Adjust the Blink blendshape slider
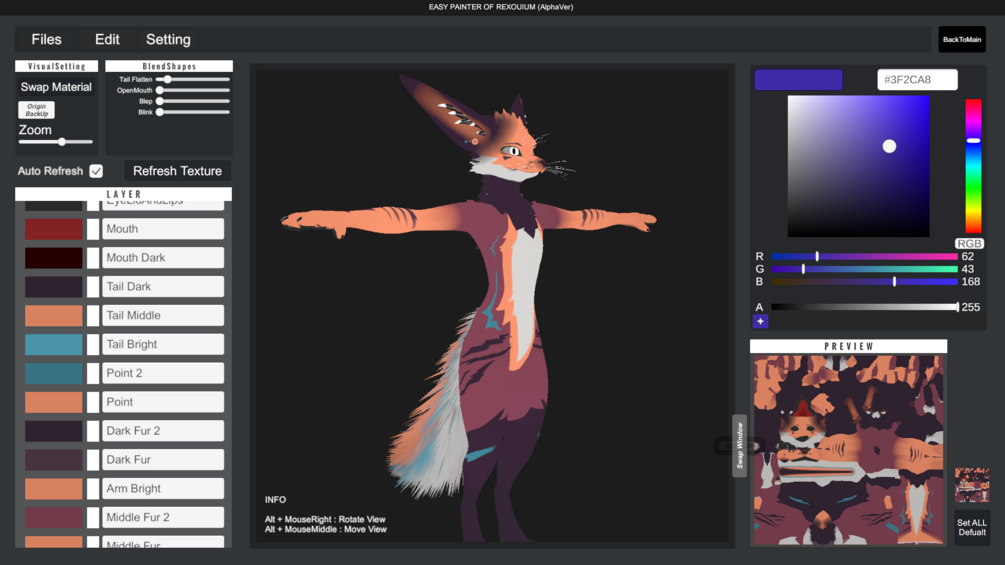The image size is (1005, 565). [193, 112]
